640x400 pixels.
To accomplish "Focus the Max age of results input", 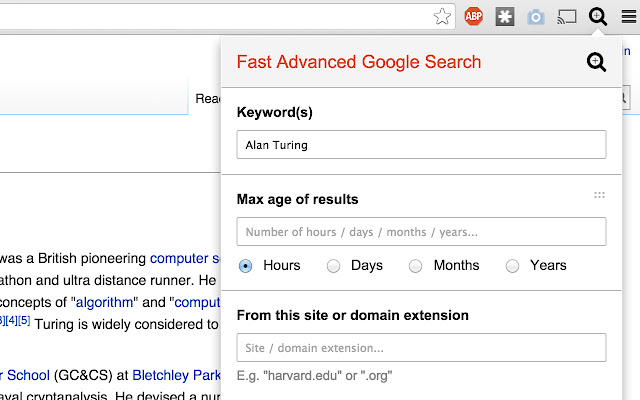I will (x=421, y=231).
